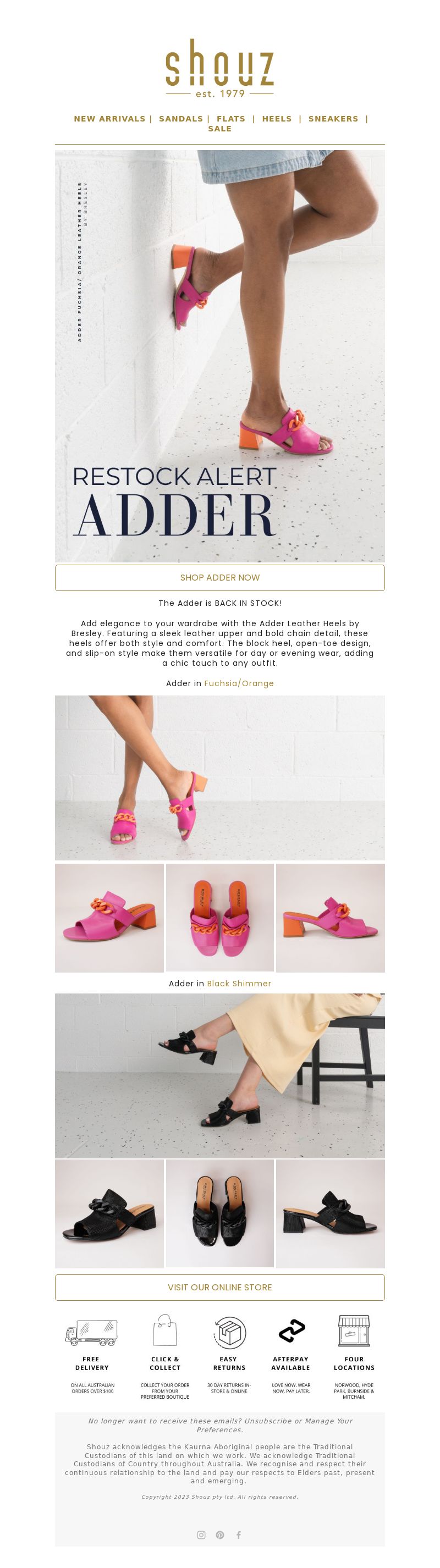Open the New Arrivals menu link
This screenshot has width=440, height=1568.
[109, 119]
